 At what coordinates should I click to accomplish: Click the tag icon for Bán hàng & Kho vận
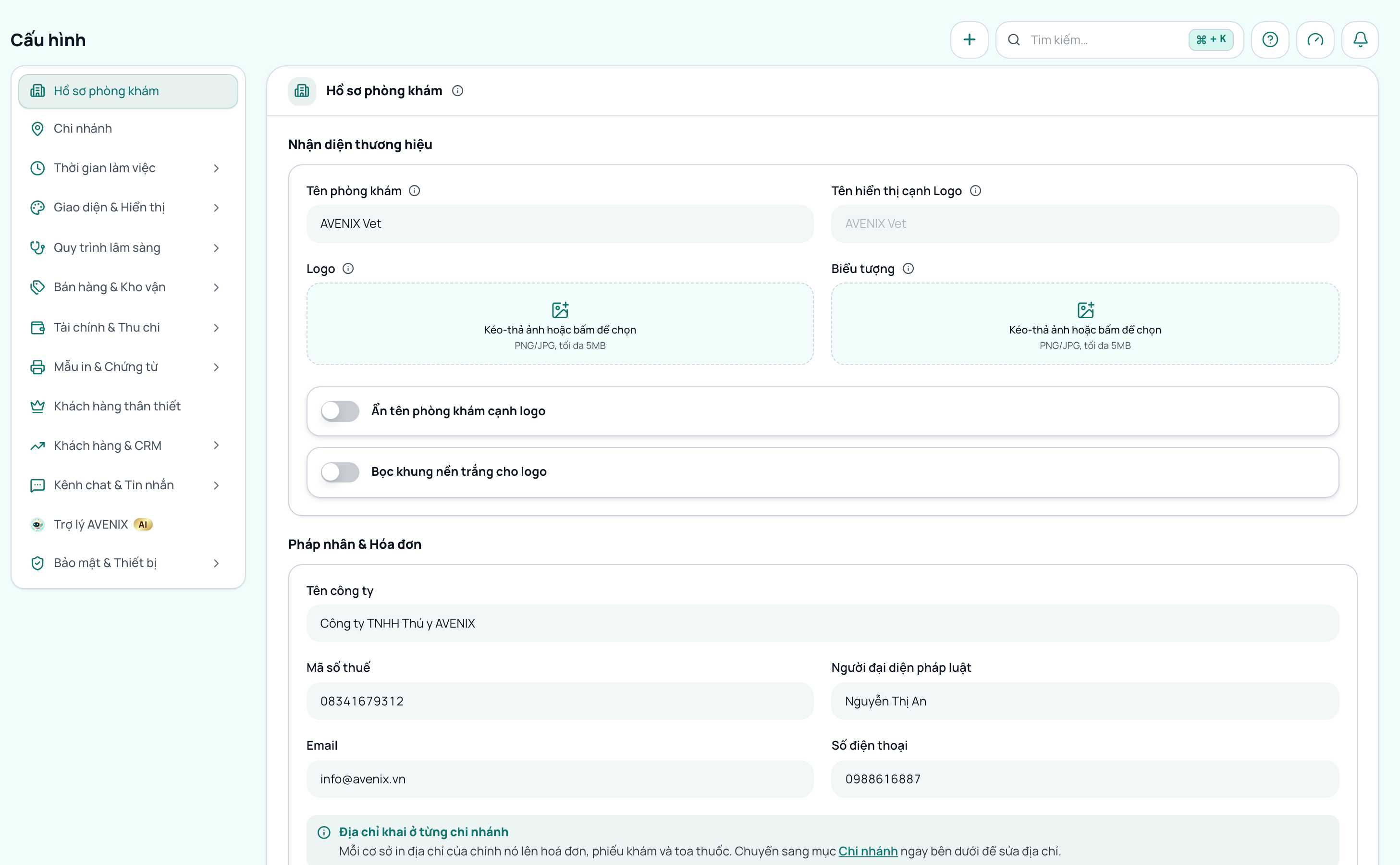38,287
